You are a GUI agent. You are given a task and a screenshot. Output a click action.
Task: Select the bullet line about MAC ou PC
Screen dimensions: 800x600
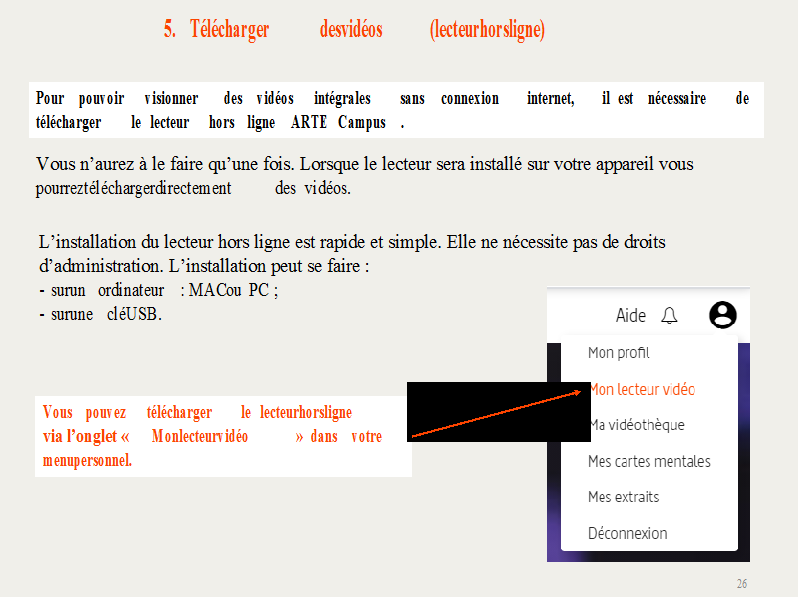coord(158,290)
